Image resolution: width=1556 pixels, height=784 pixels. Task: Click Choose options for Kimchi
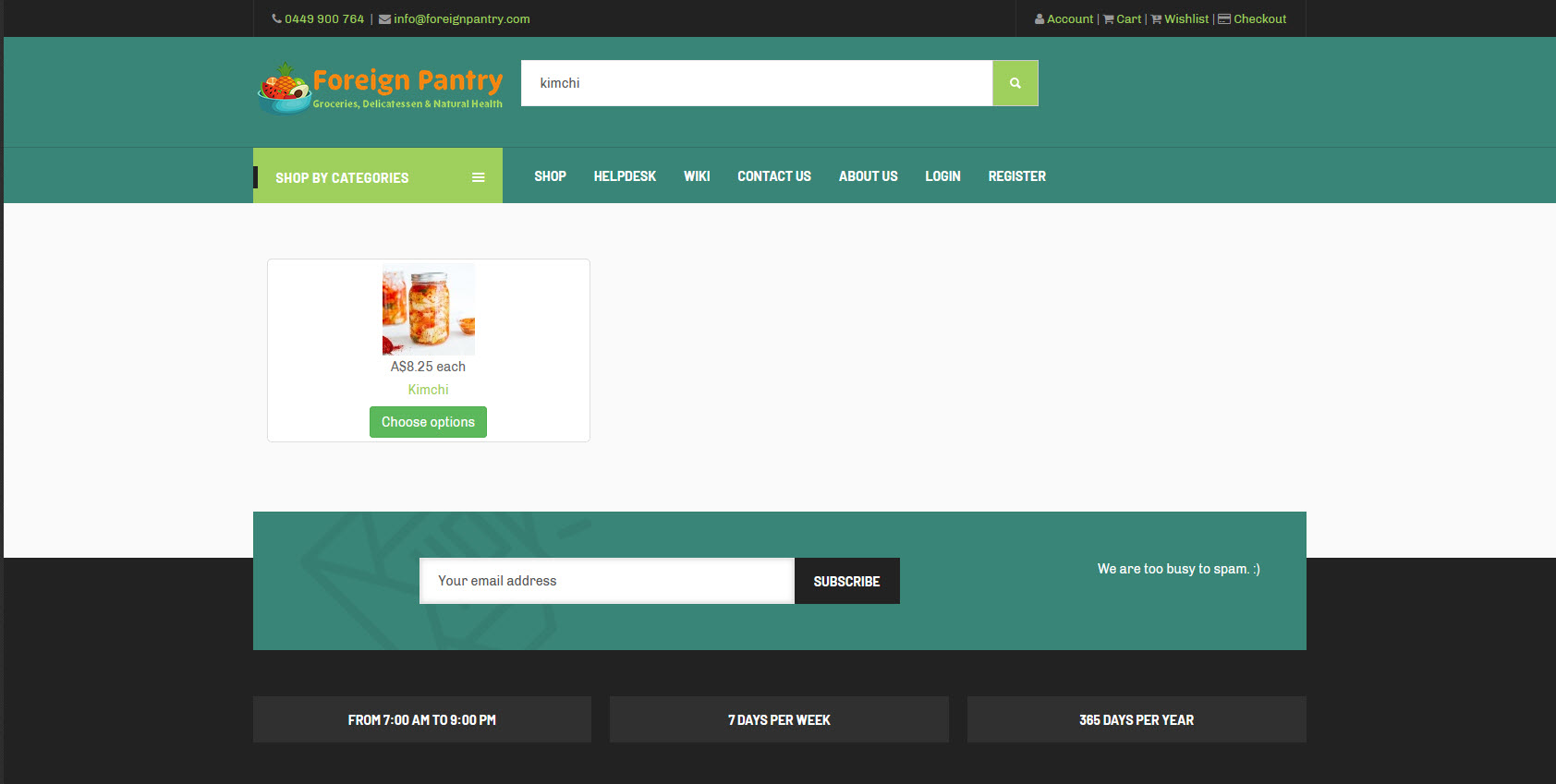tap(428, 422)
